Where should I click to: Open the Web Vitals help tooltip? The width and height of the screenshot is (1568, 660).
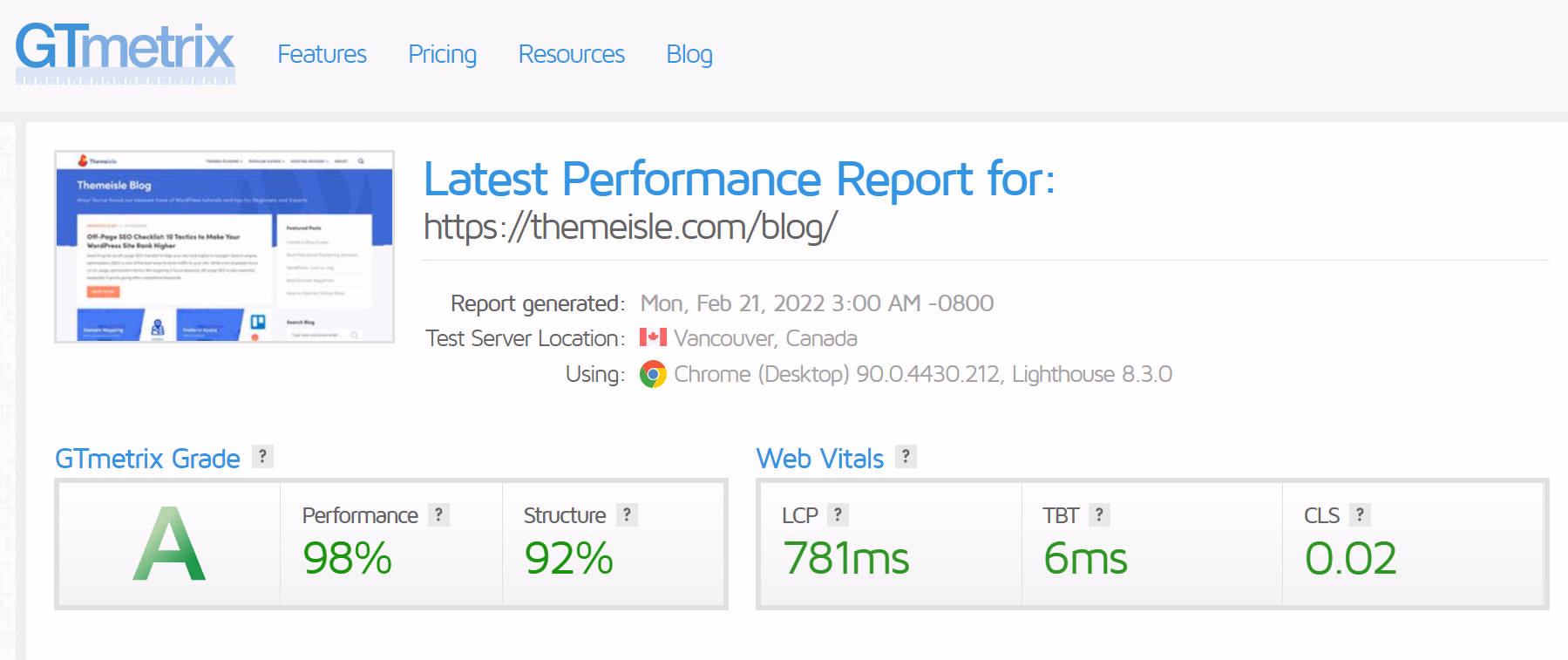(906, 456)
